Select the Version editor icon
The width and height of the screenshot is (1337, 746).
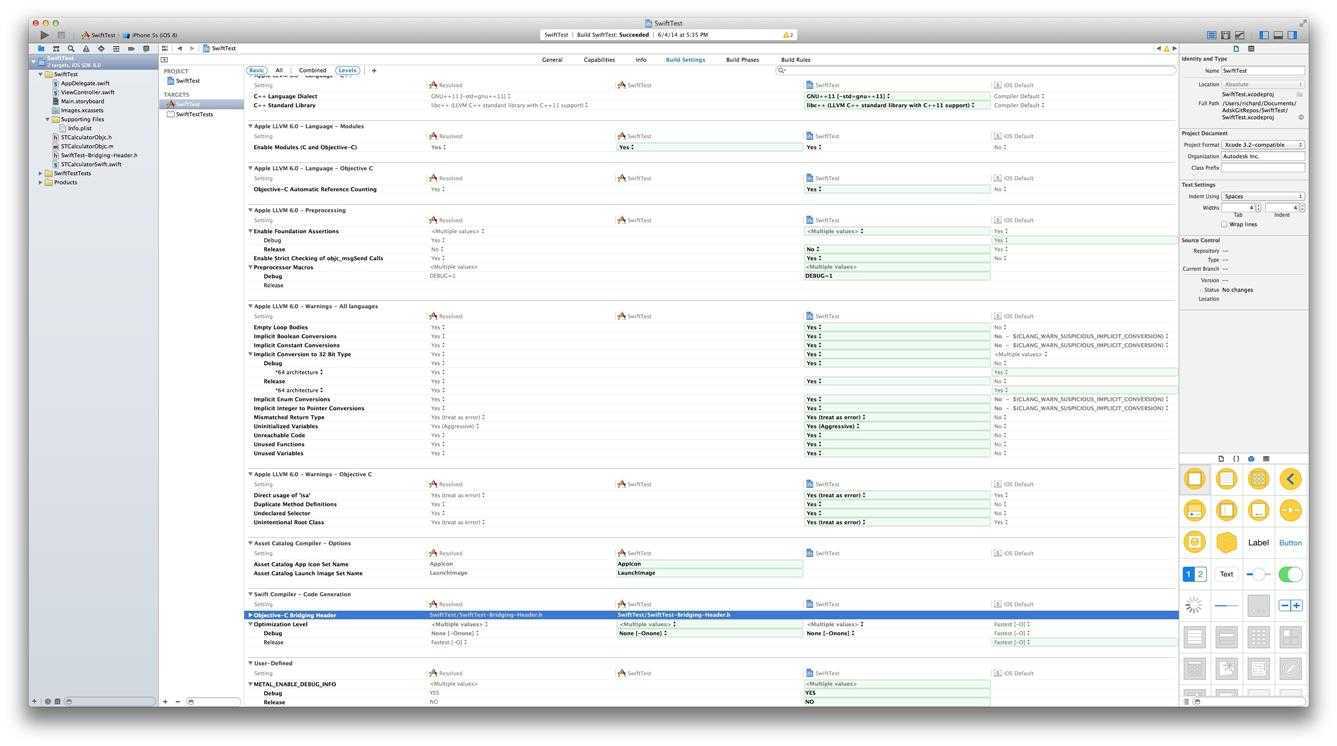coord(1240,35)
